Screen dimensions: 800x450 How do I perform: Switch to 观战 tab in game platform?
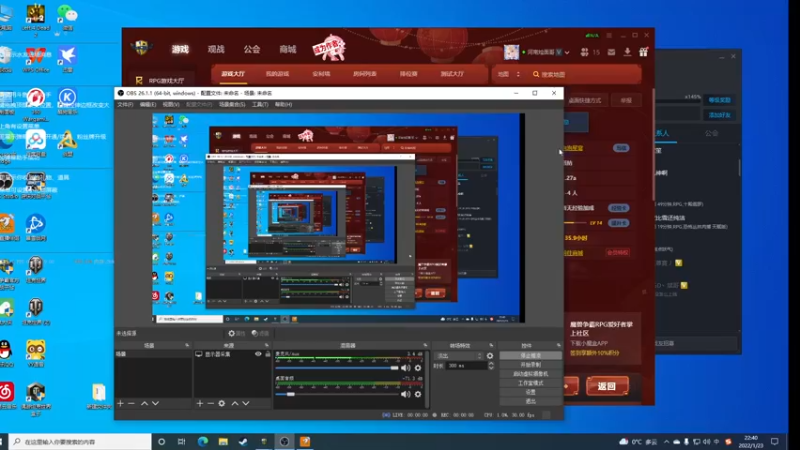[216, 49]
